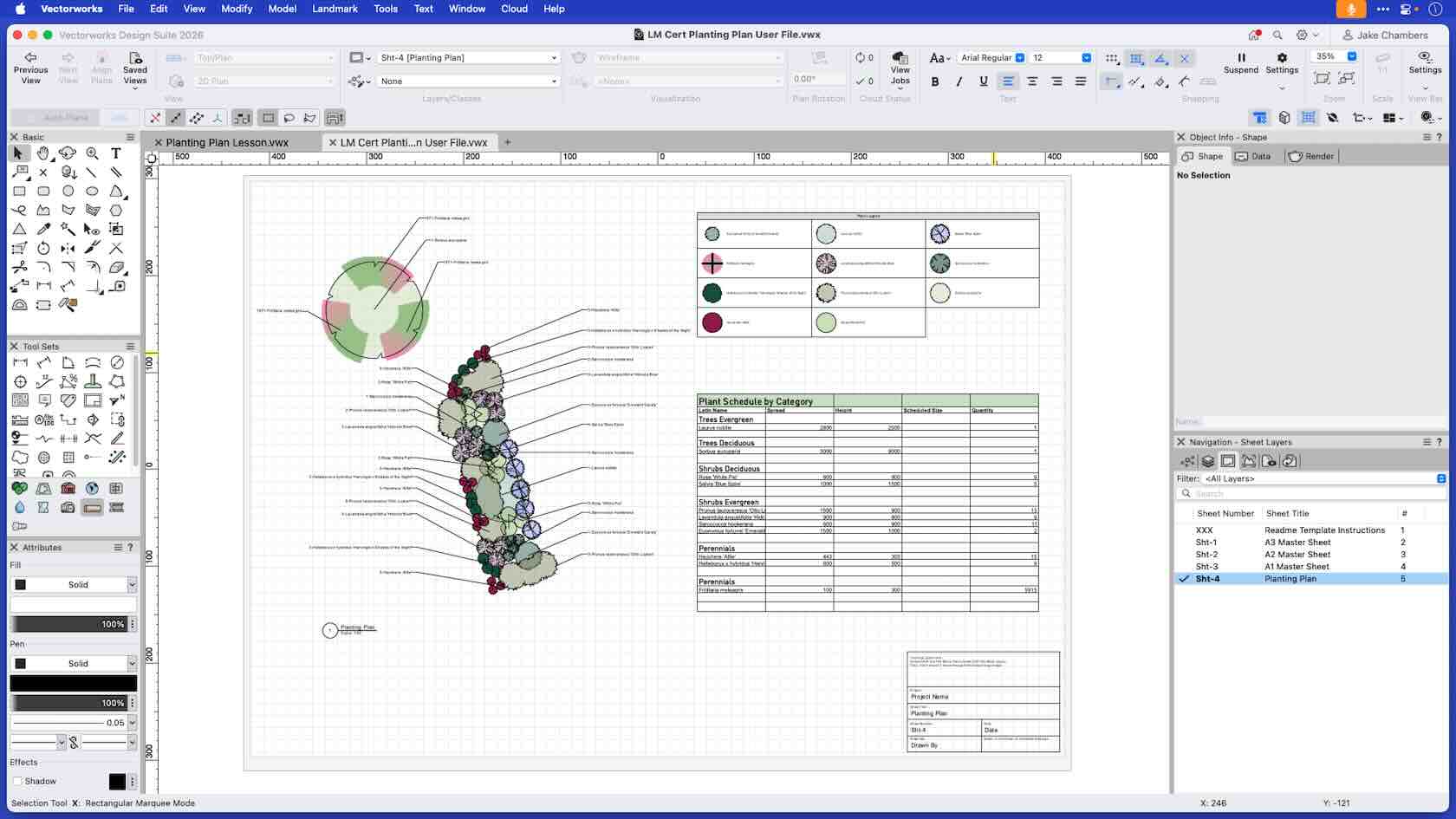Click the Previous View button
The width and height of the screenshot is (1456, 819).
pos(30,68)
